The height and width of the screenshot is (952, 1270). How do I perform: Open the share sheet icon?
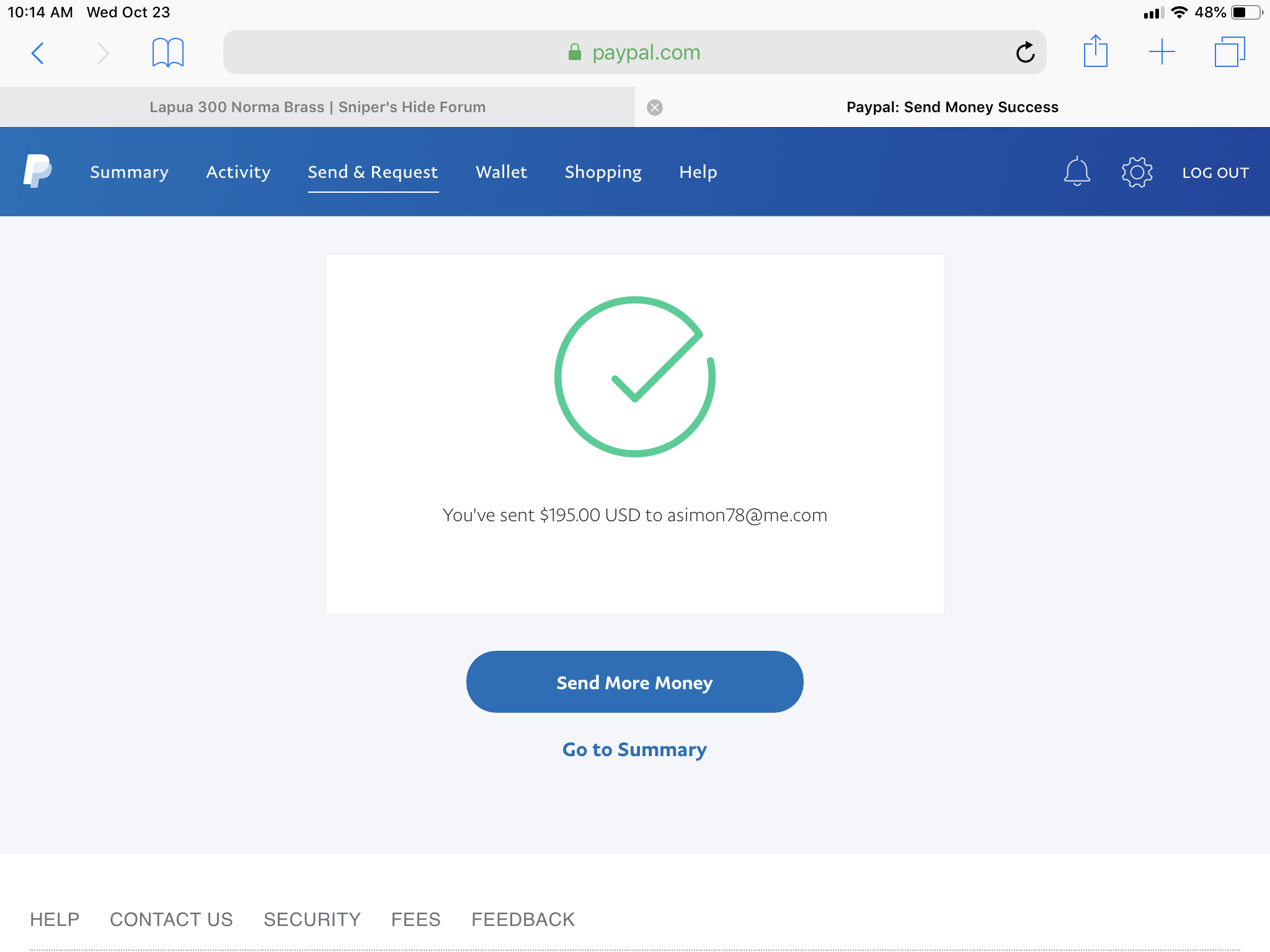click(x=1096, y=51)
